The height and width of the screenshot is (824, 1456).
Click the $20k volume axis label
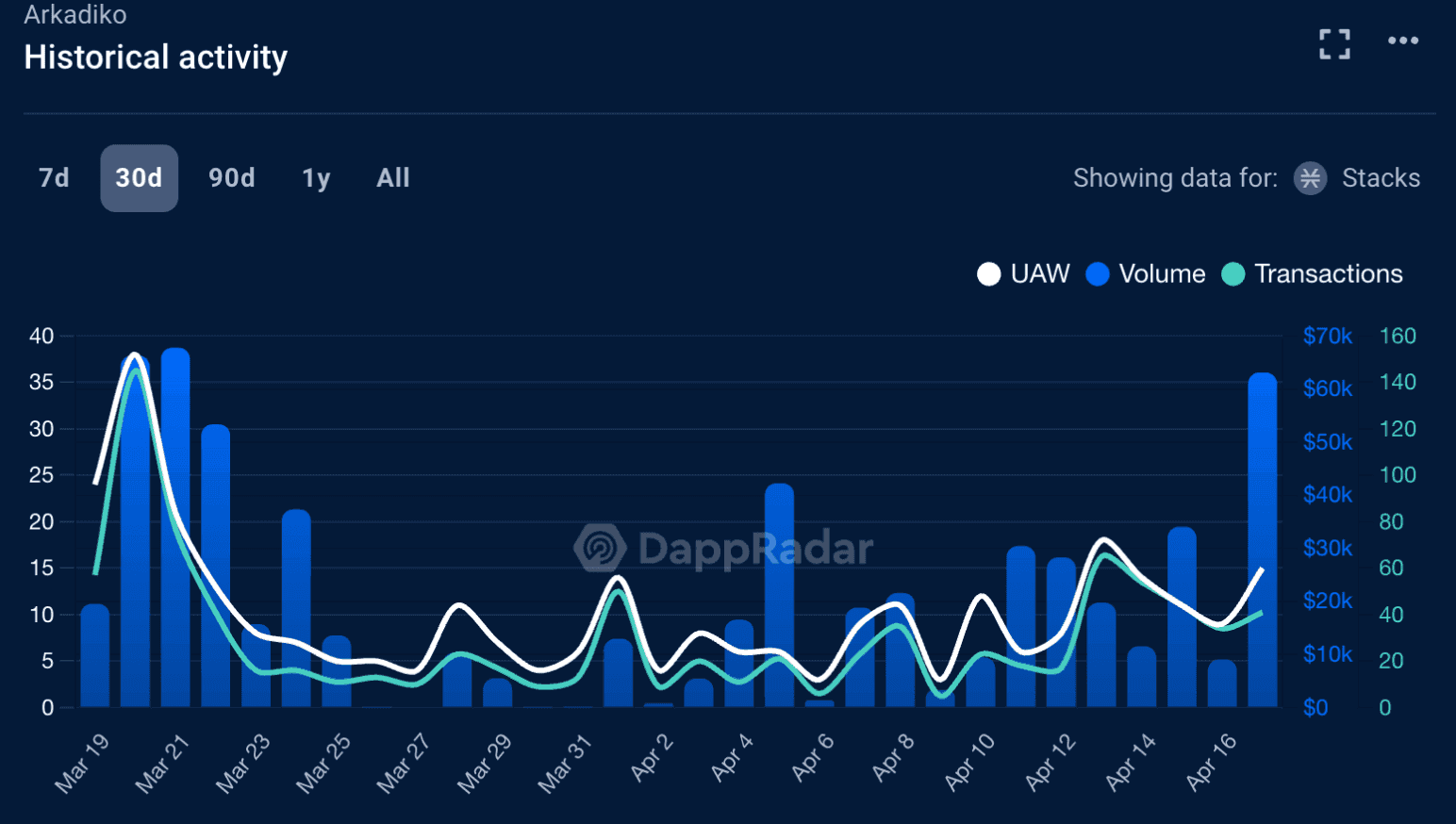1328,601
